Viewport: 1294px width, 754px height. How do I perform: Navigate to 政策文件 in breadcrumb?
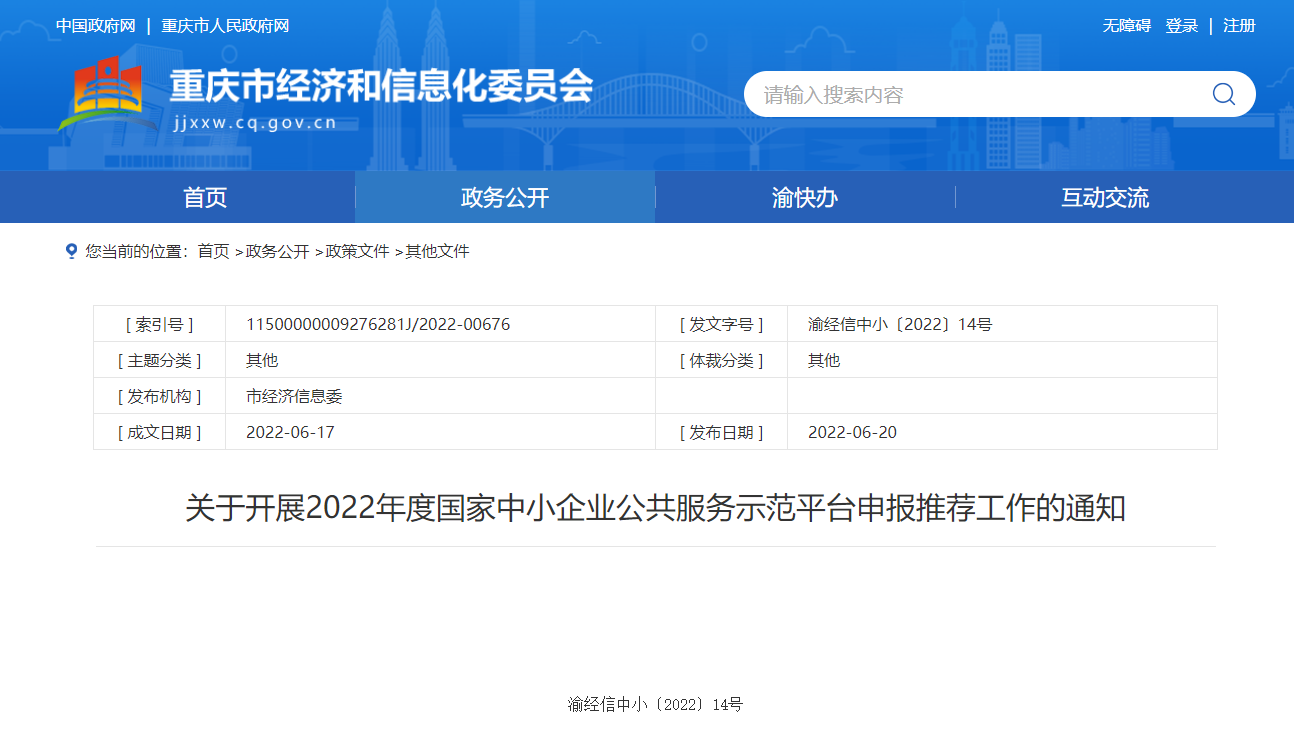point(357,251)
